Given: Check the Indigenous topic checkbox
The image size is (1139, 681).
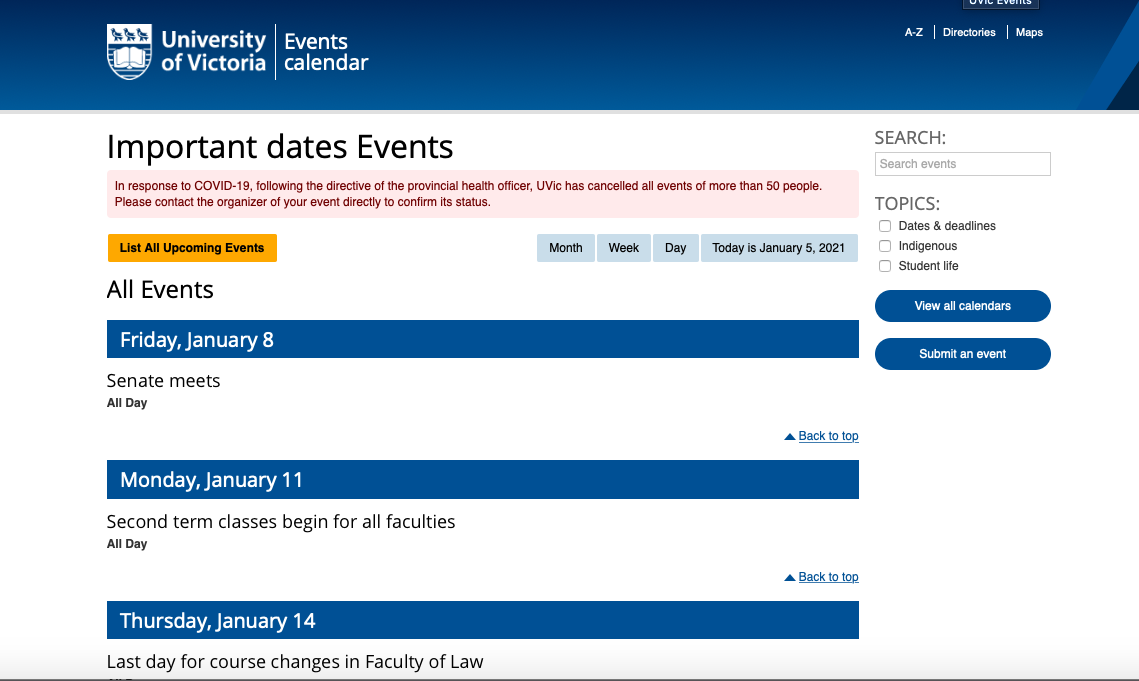Looking at the screenshot, I should (x=885, y=246).
